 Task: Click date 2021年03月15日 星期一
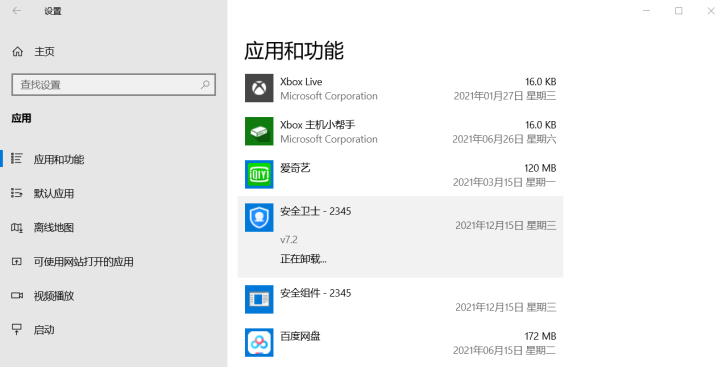click(504, 182)
